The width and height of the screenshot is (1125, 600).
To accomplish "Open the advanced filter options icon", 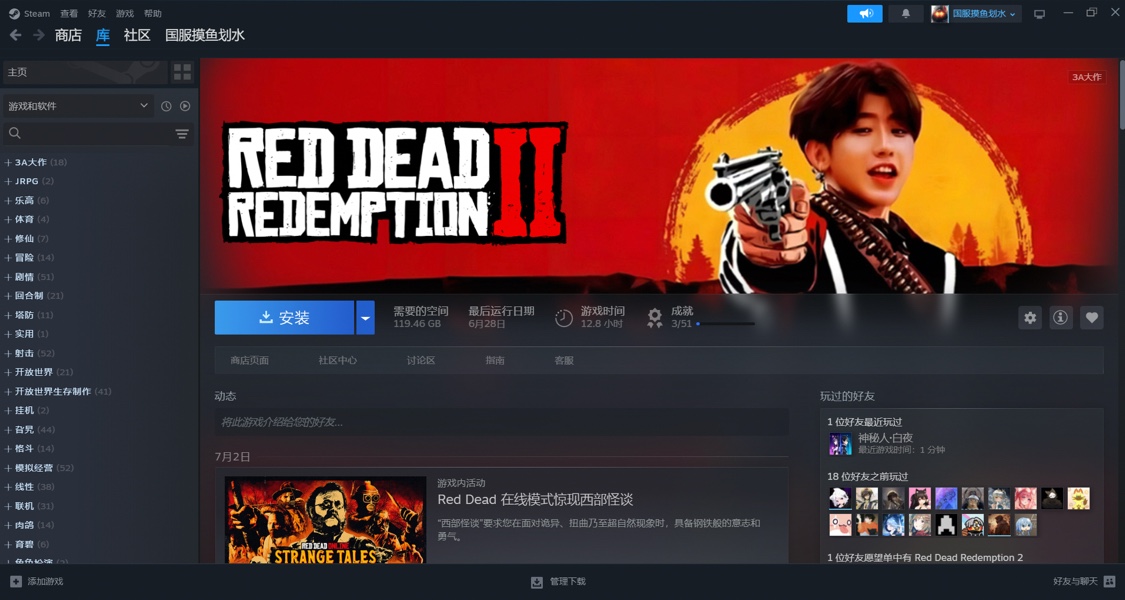I will pyautogui.click(x=182, y=133).
